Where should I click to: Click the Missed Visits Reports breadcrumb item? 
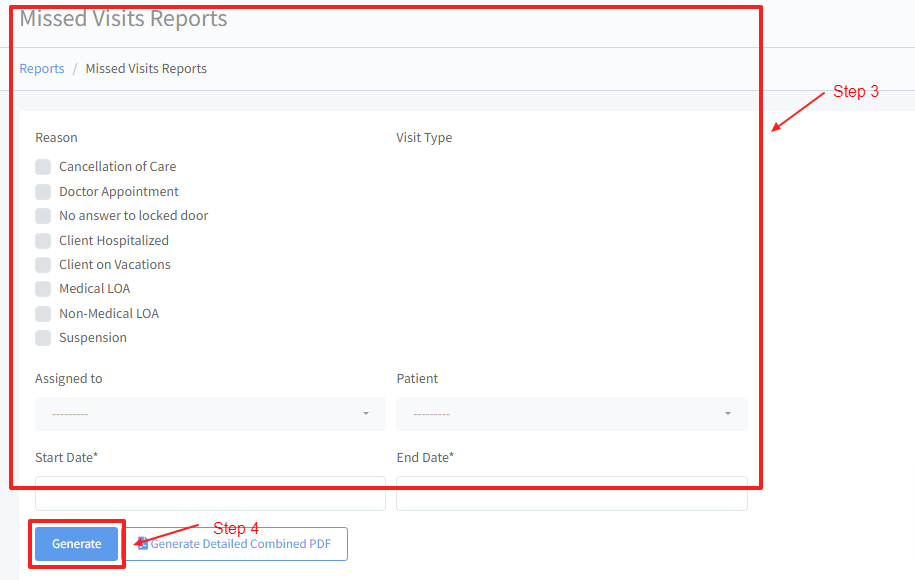point(146,69)
